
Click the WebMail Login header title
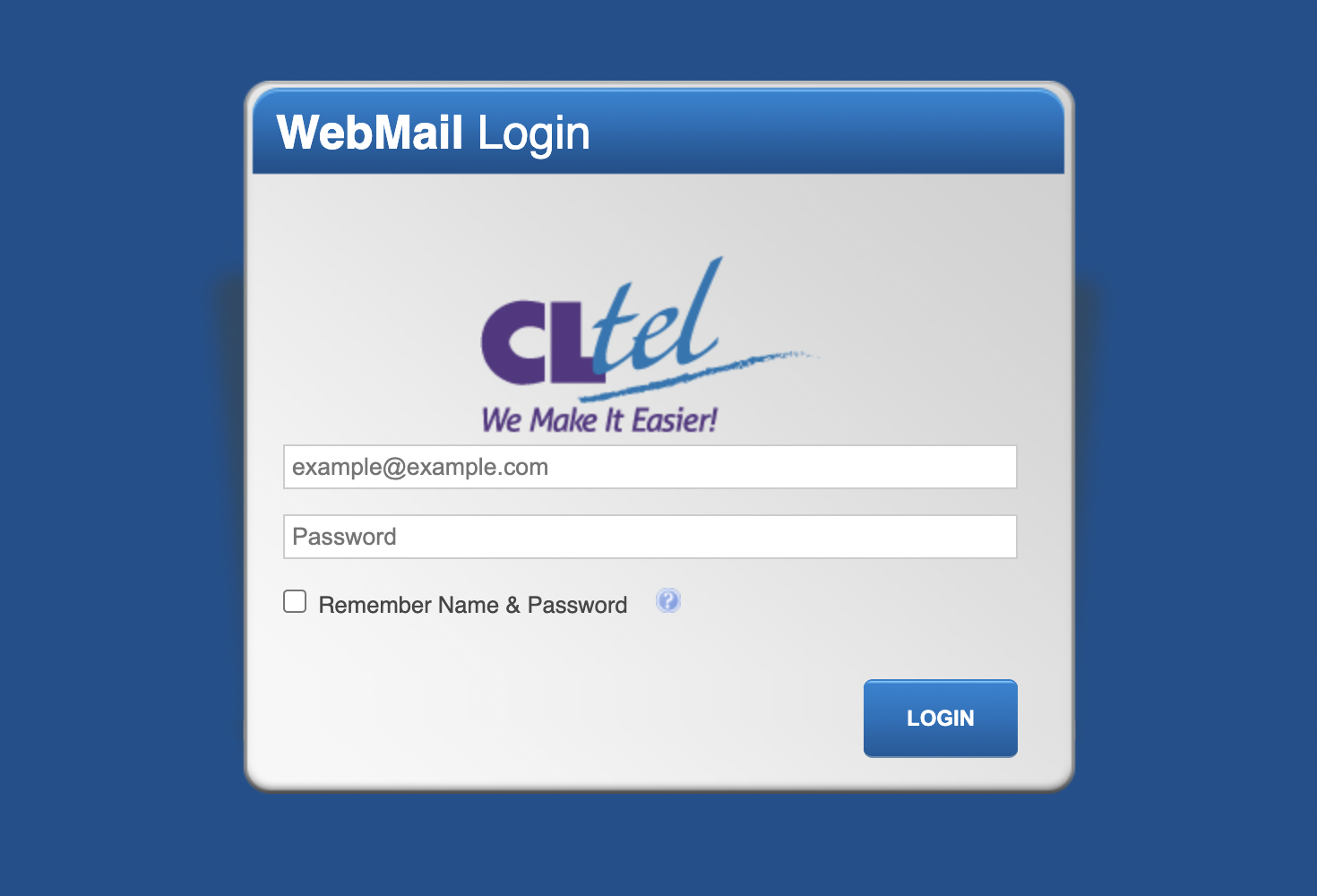[434, 133]
